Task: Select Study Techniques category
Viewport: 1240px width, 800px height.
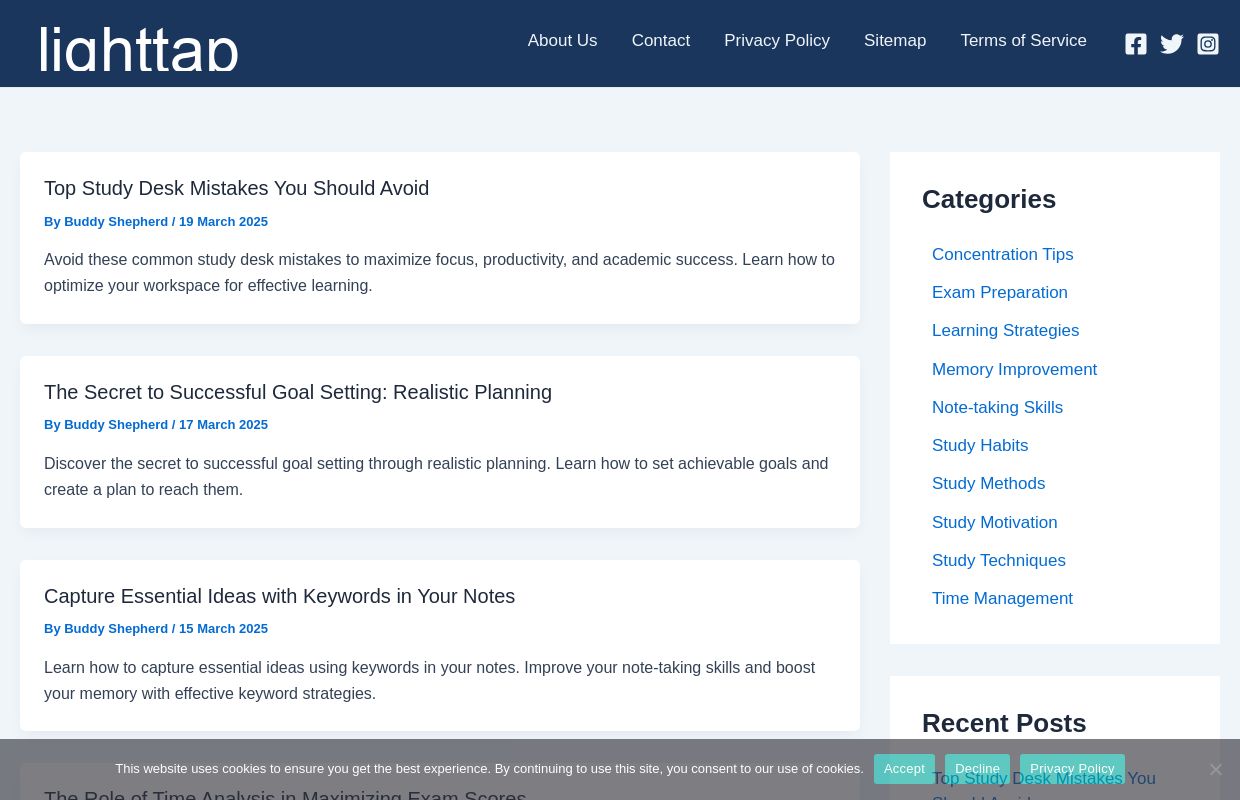Action: pos(998,561)
